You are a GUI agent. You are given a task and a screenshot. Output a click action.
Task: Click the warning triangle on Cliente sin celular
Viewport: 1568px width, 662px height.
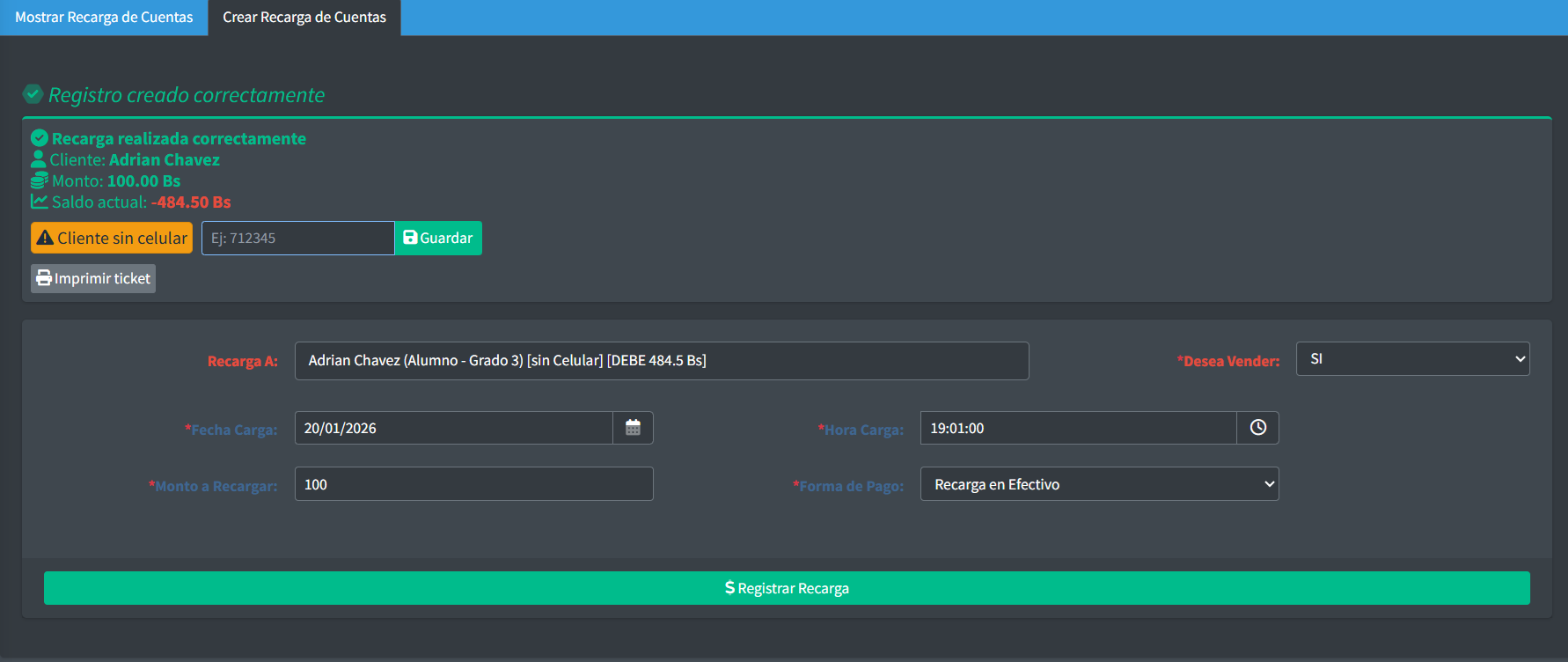pos(45,238)
